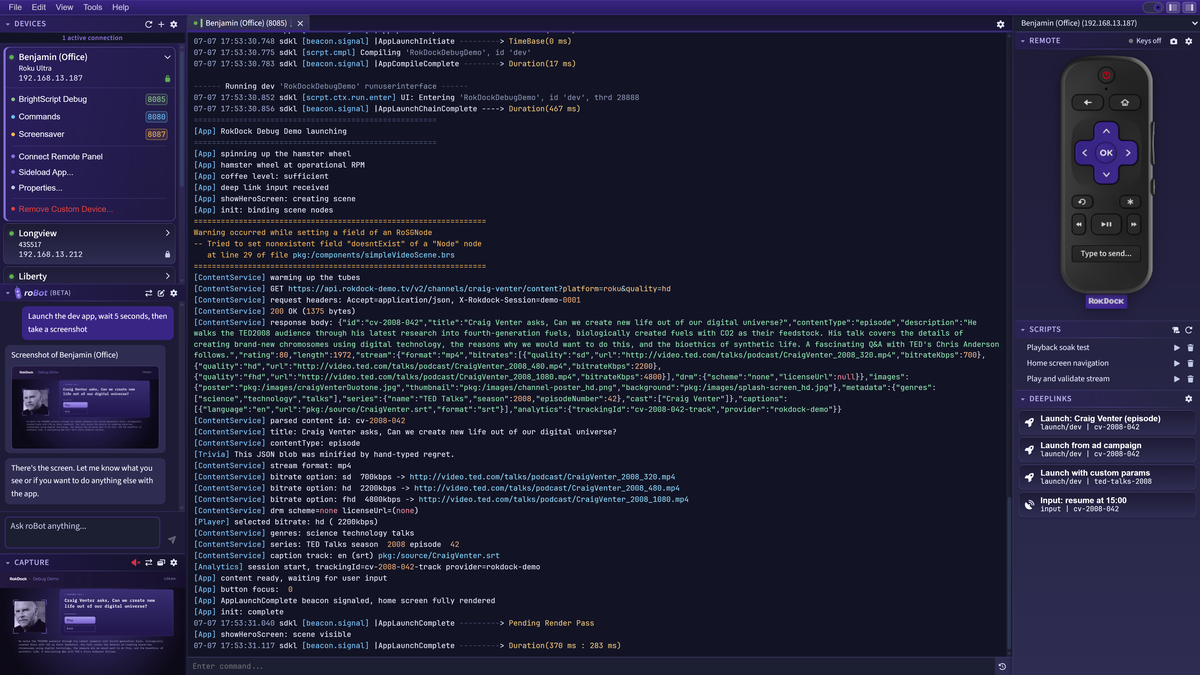Viewport: 1200px width, 675px height.
Task: Run the Playback soak test script
Action: [x=1176, y=348]
